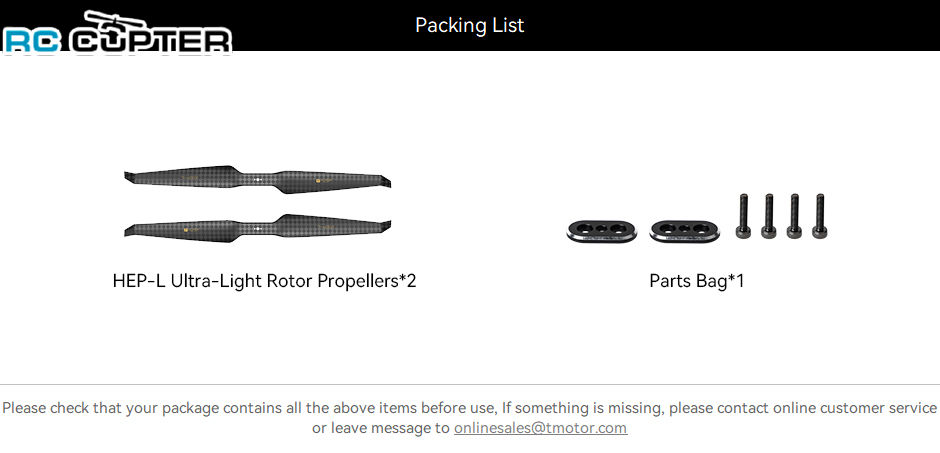Click the left black mounting plate

[x=601, y=230]
